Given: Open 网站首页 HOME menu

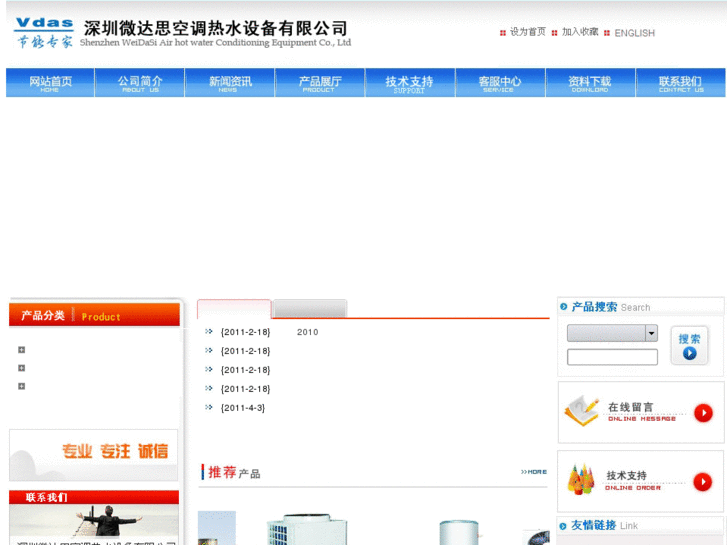Looking at the screenshot, I should pos(50,83).
